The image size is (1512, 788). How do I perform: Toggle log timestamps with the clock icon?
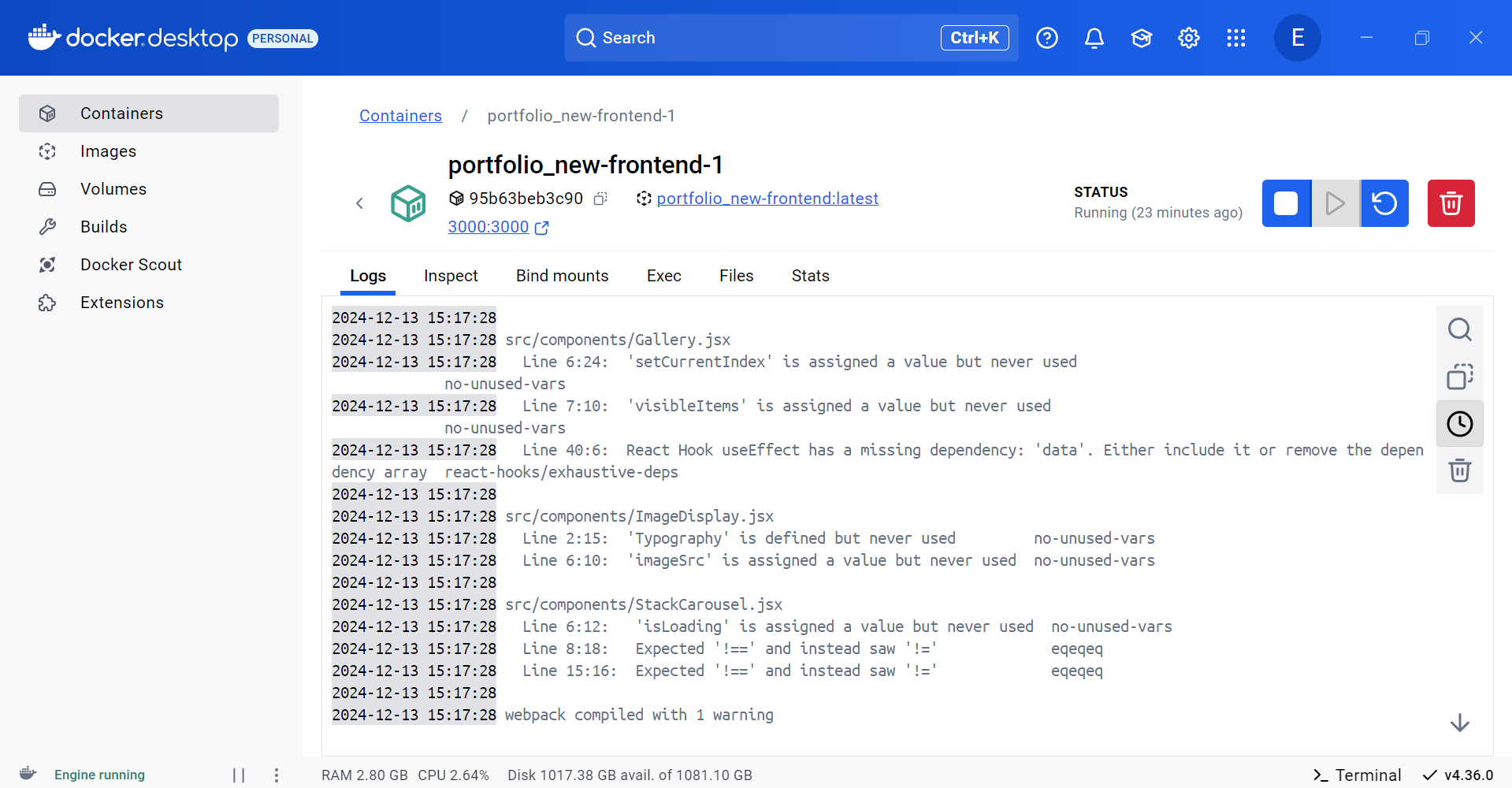(x=1460, y=424)
